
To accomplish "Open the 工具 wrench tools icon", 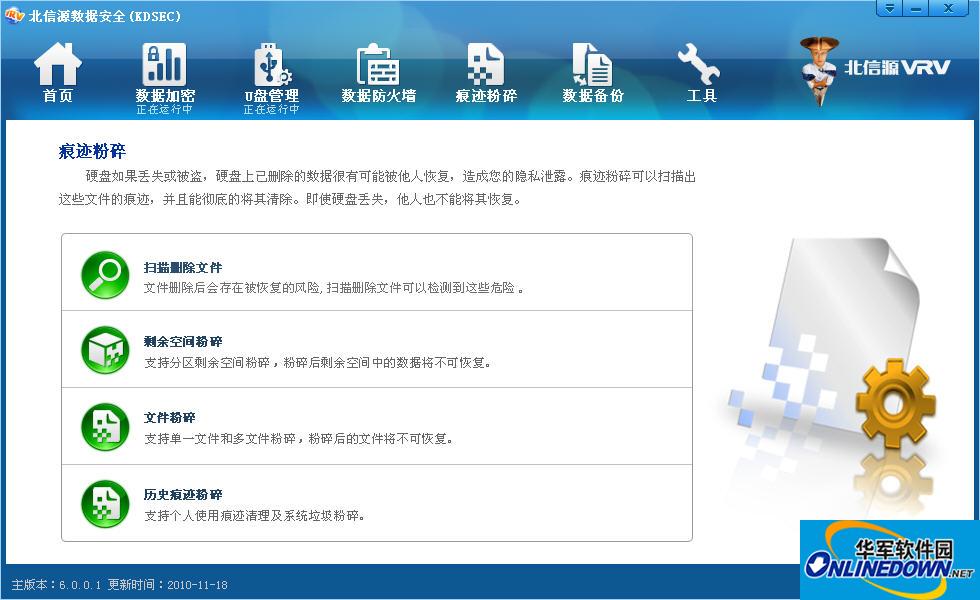I will (698, 62).
